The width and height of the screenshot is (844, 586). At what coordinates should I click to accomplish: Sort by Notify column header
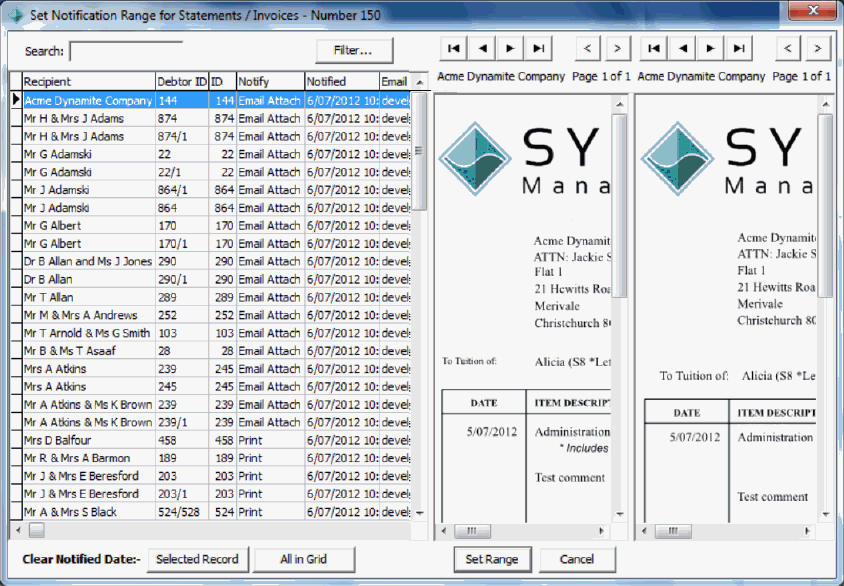pos(270,82)
